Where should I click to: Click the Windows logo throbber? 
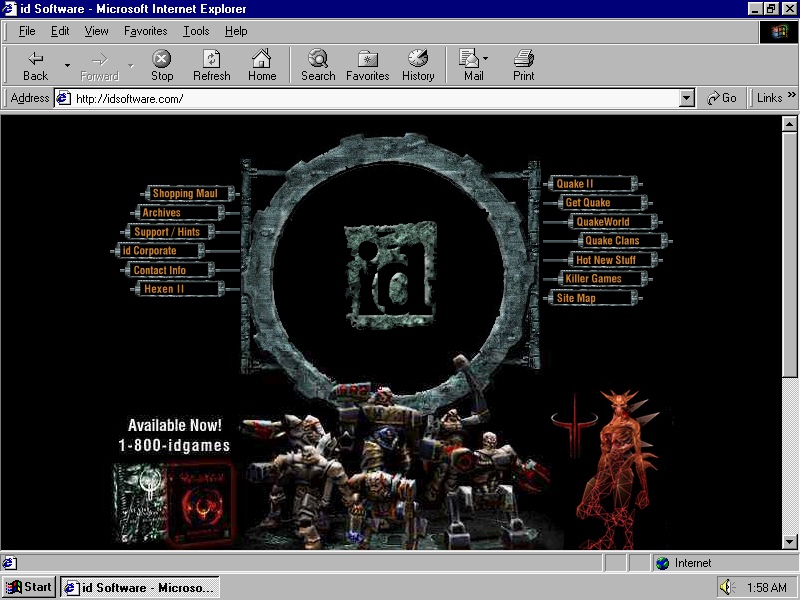point(779,32)
